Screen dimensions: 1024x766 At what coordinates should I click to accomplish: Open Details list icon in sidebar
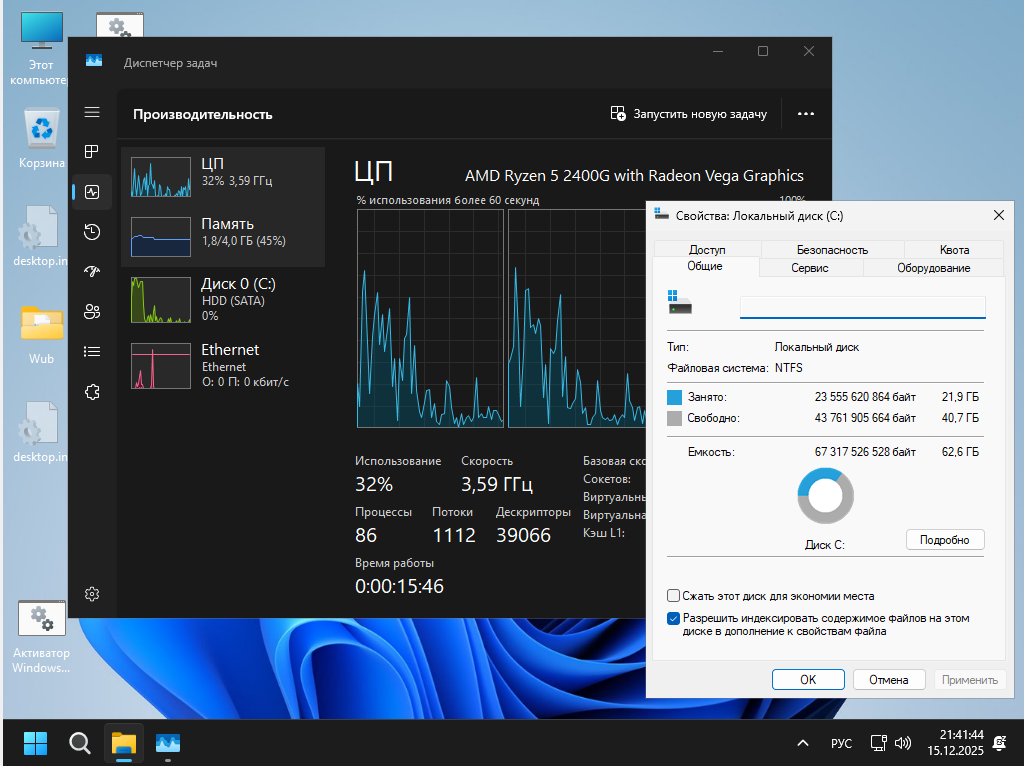coord(92,352)
